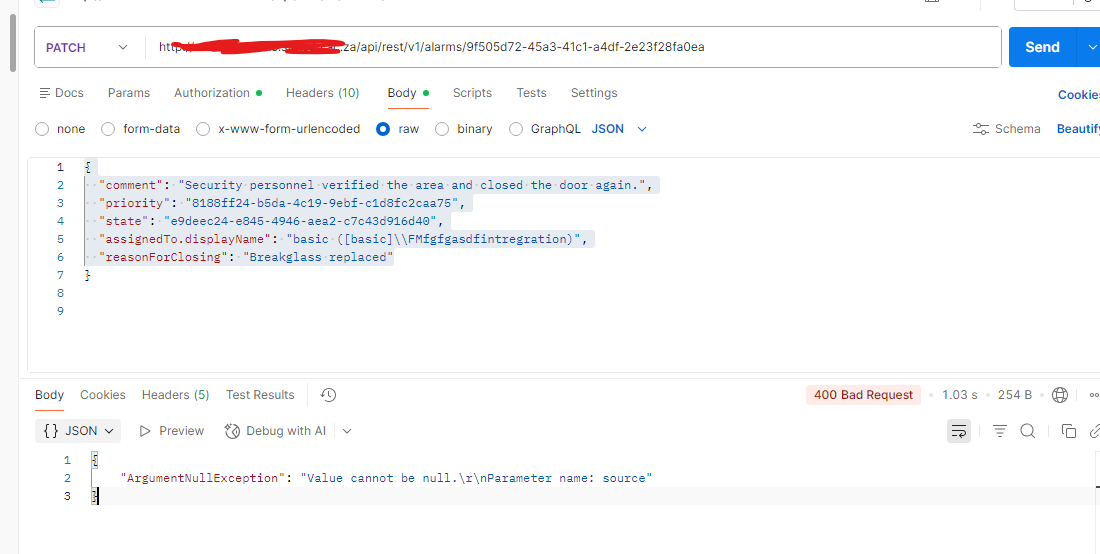Open response history clock icon
The width and height of the screenshot is (1100, 554).
(x=328, y=395)
